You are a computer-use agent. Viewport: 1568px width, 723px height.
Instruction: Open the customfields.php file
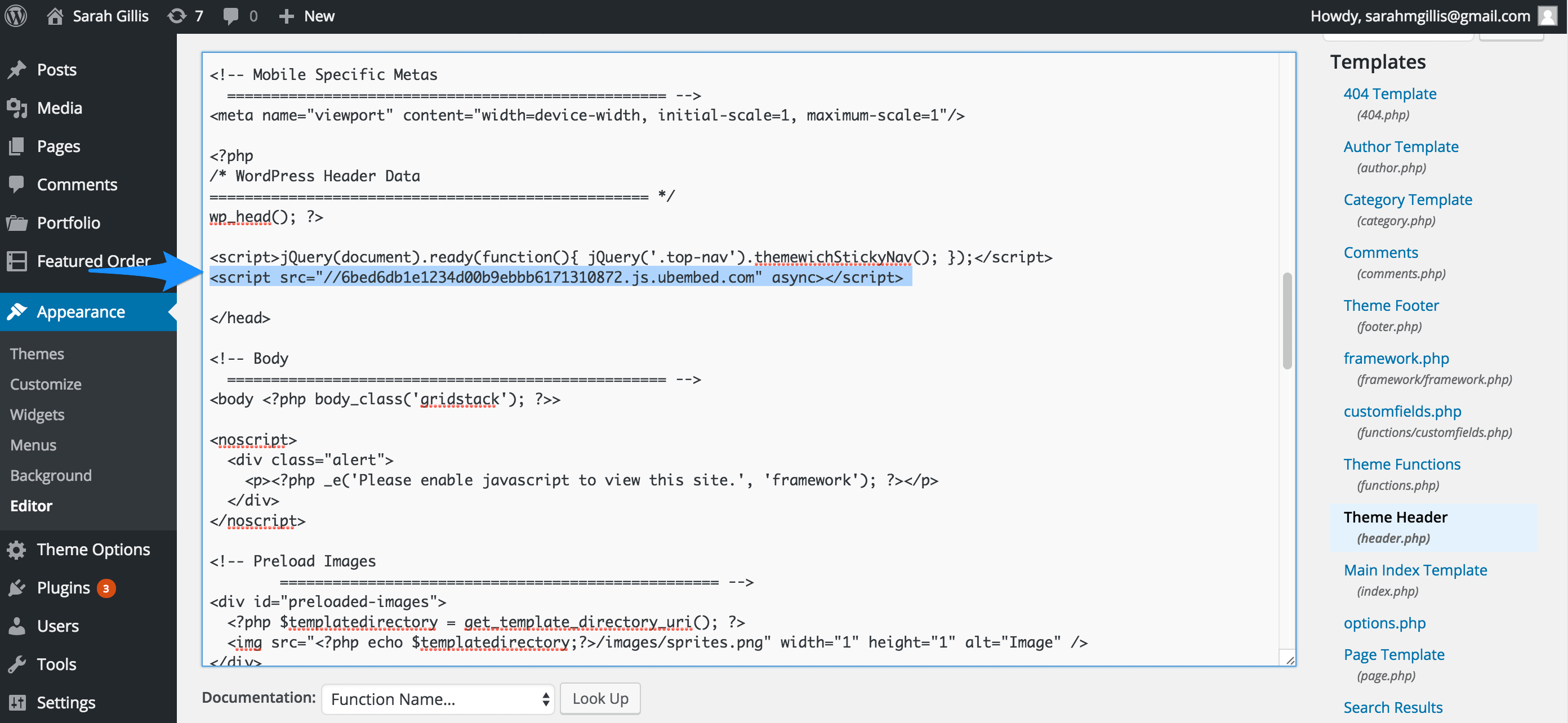[1402, 412]
